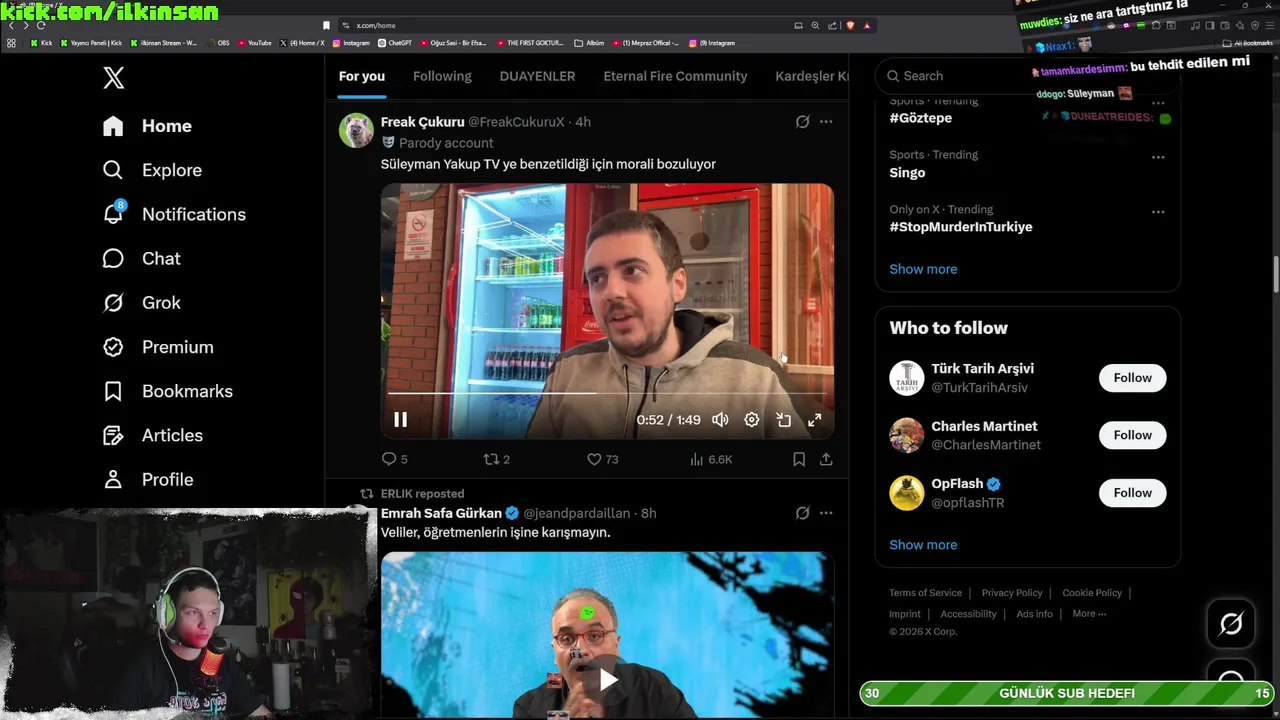The width and height of the screenshot is (1280, 720).
Task: Repost Freak Çukuru's post
Action: (496, 459)
